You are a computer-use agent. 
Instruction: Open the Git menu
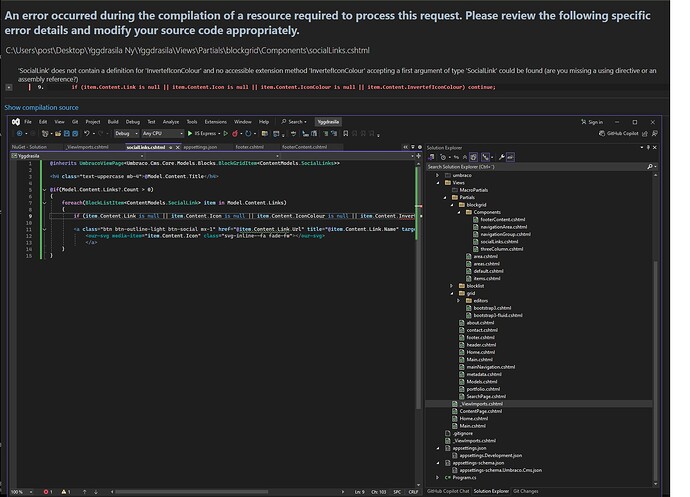(75, 122)
